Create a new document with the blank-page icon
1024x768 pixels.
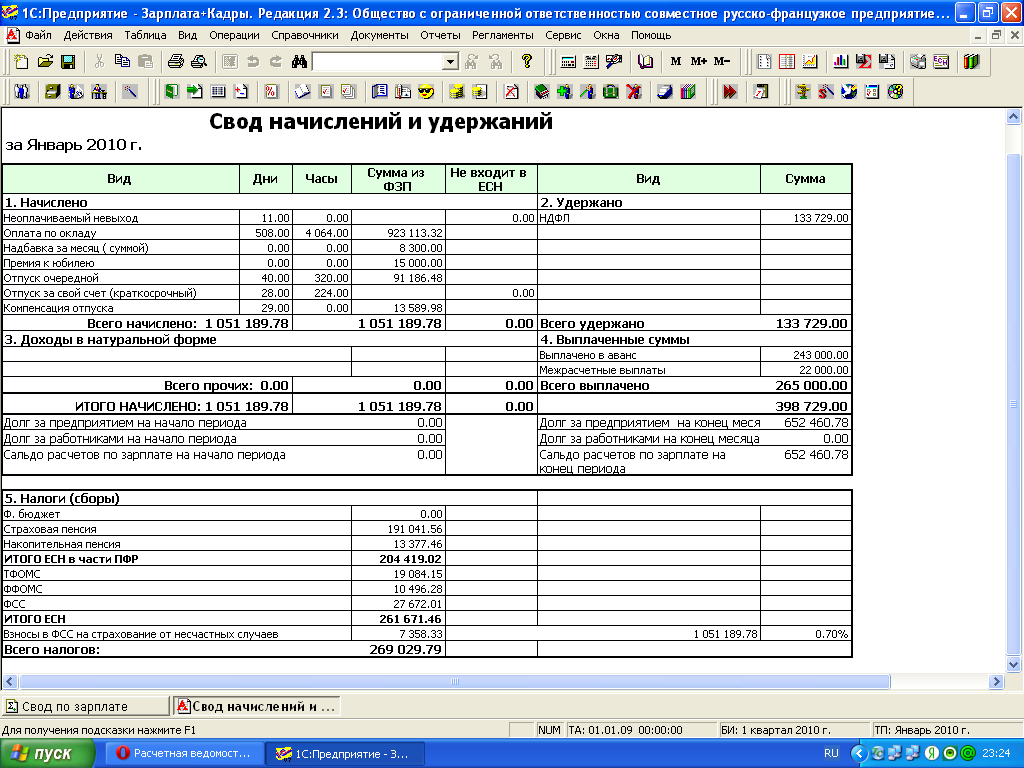tap(21, 61)
